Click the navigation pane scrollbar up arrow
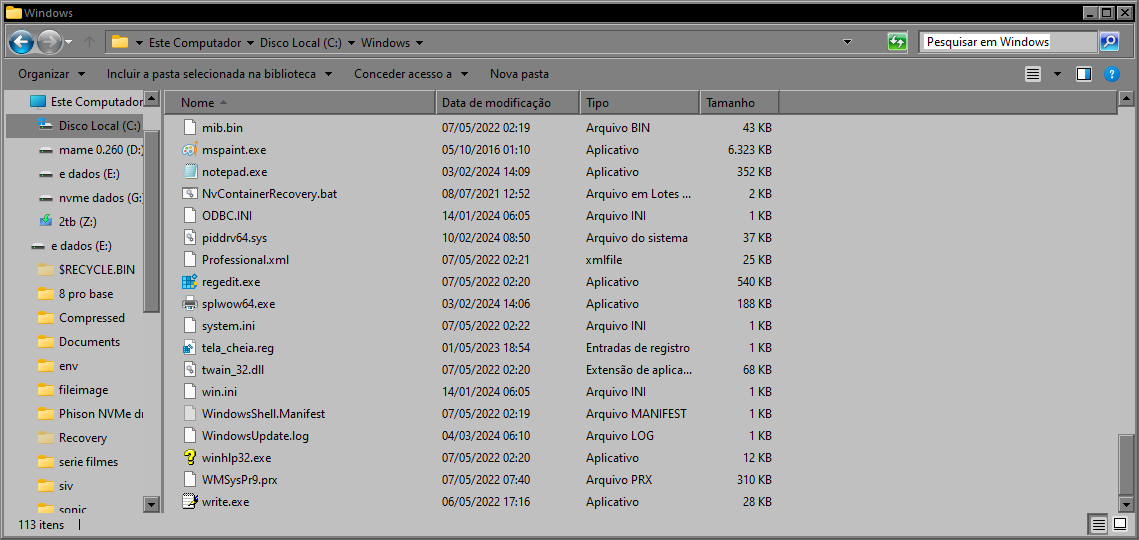Image resolution: width=1139 pixels, height=540 pixels. pyautogui.click(x=152, y=98)
